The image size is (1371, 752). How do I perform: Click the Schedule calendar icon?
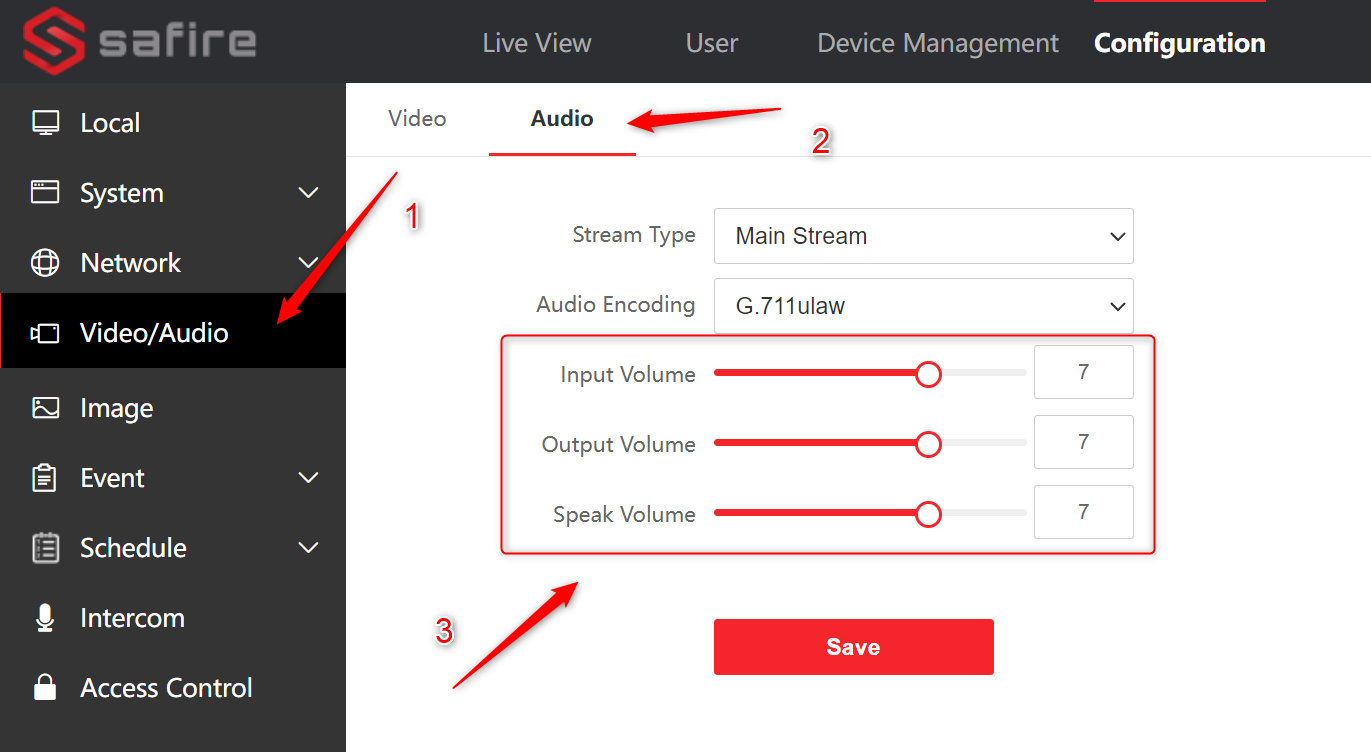[x=45, y=548]
